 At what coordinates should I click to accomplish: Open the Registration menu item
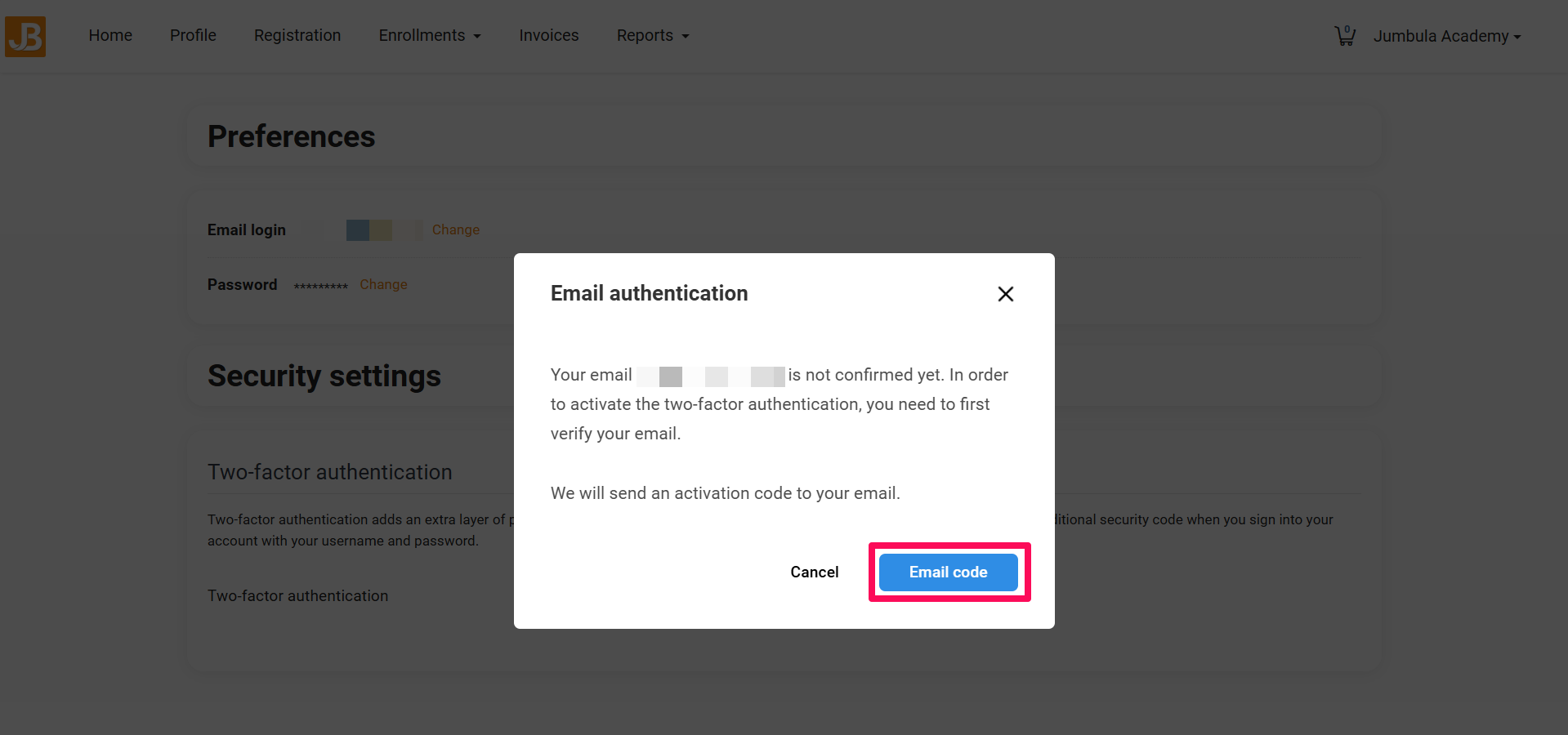297,36
